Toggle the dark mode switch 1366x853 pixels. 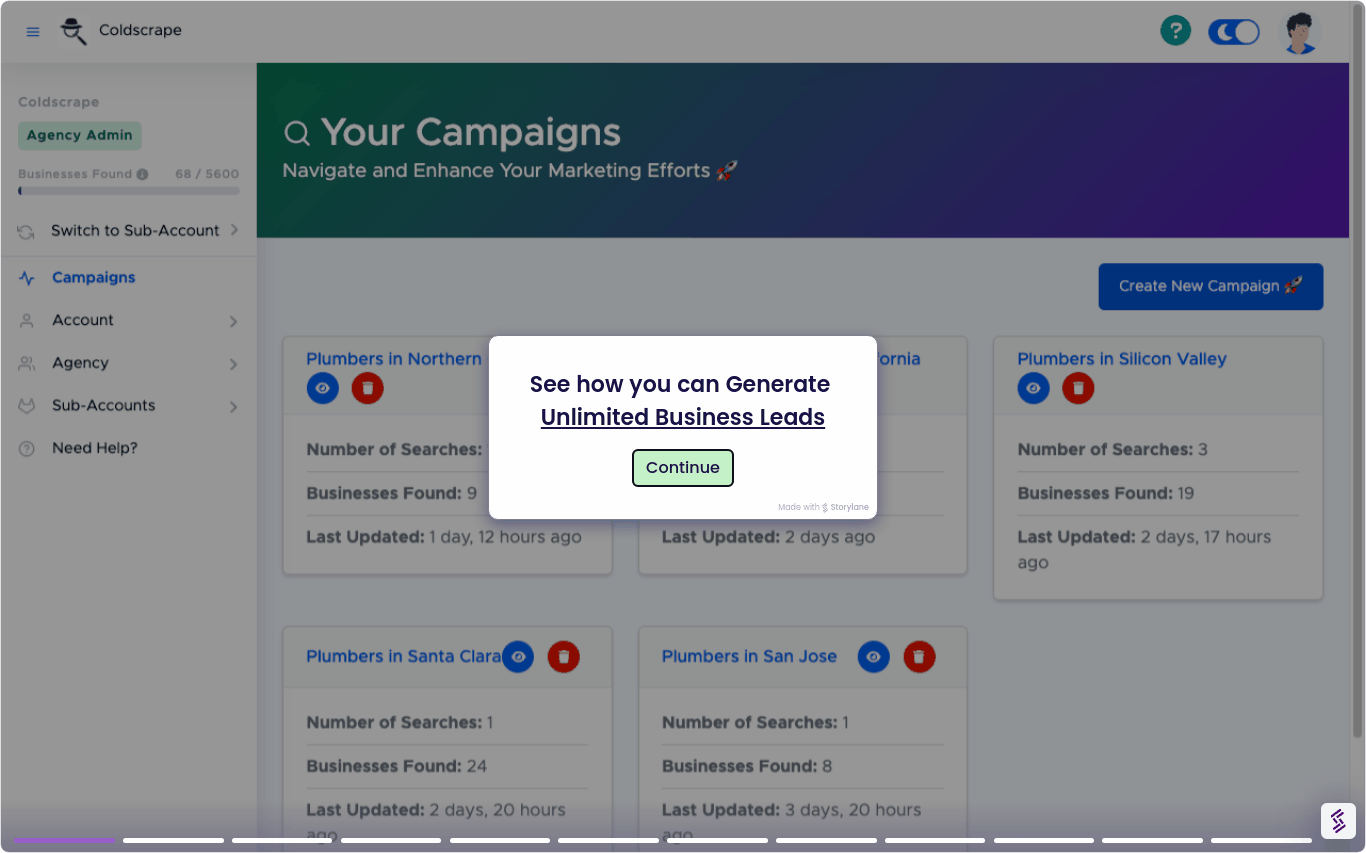[x=1233, y=32]
